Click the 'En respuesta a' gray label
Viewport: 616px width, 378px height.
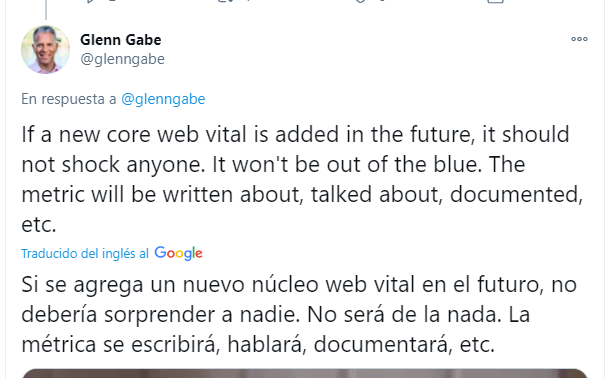point(69,99)
